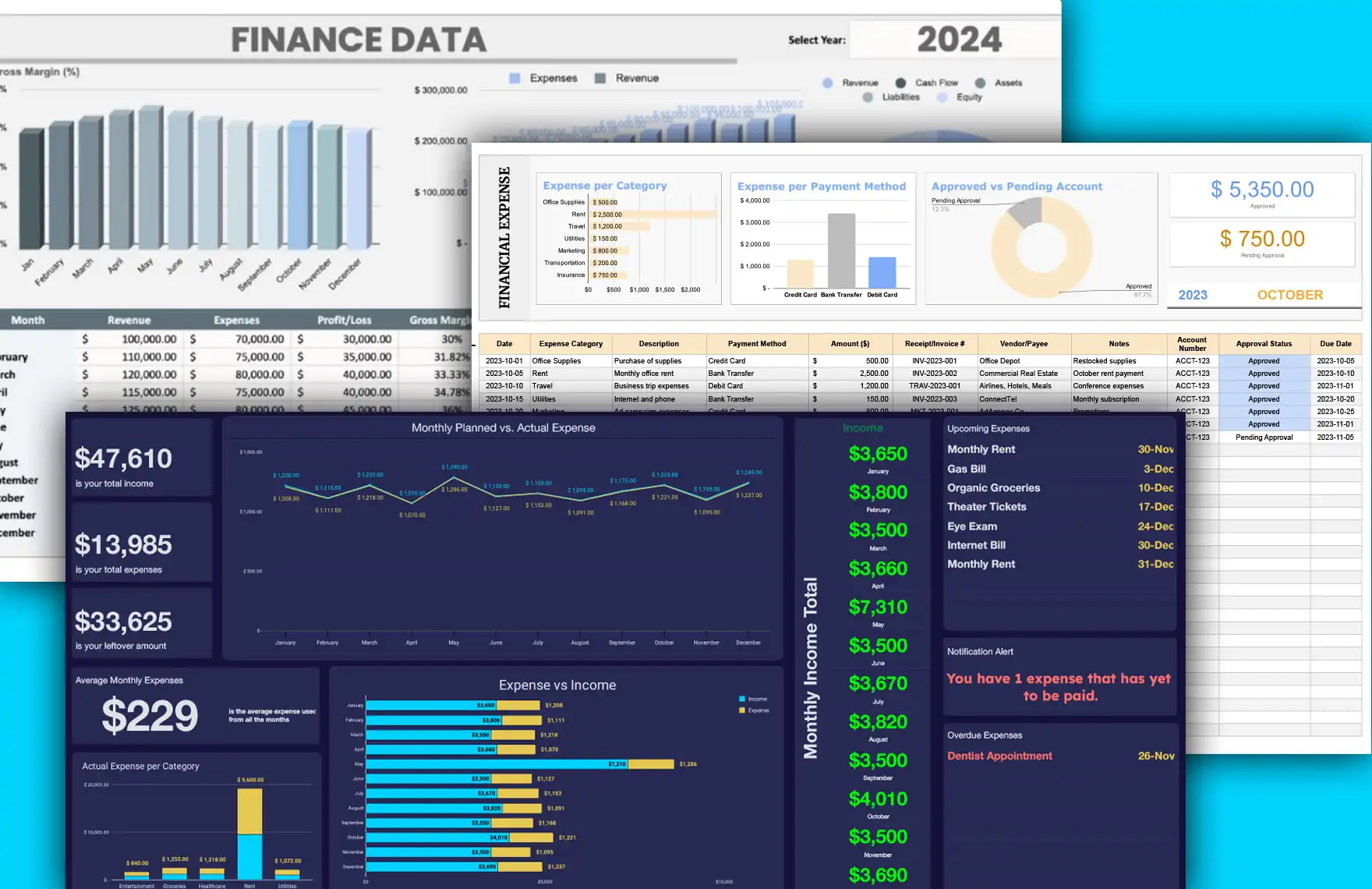Click the Expenses legend square above the bar chart
1372x889 pixels.
tap(513, 78)
